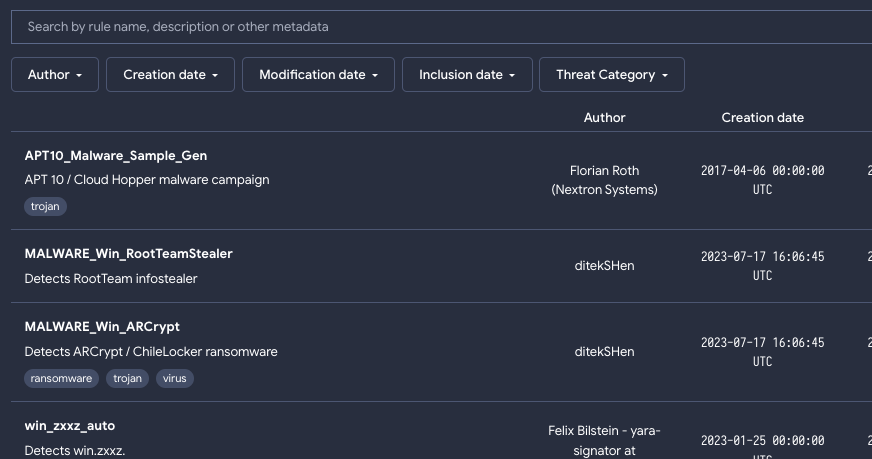Click the Author column header
The image size is (872, 459).
[604, 118]
